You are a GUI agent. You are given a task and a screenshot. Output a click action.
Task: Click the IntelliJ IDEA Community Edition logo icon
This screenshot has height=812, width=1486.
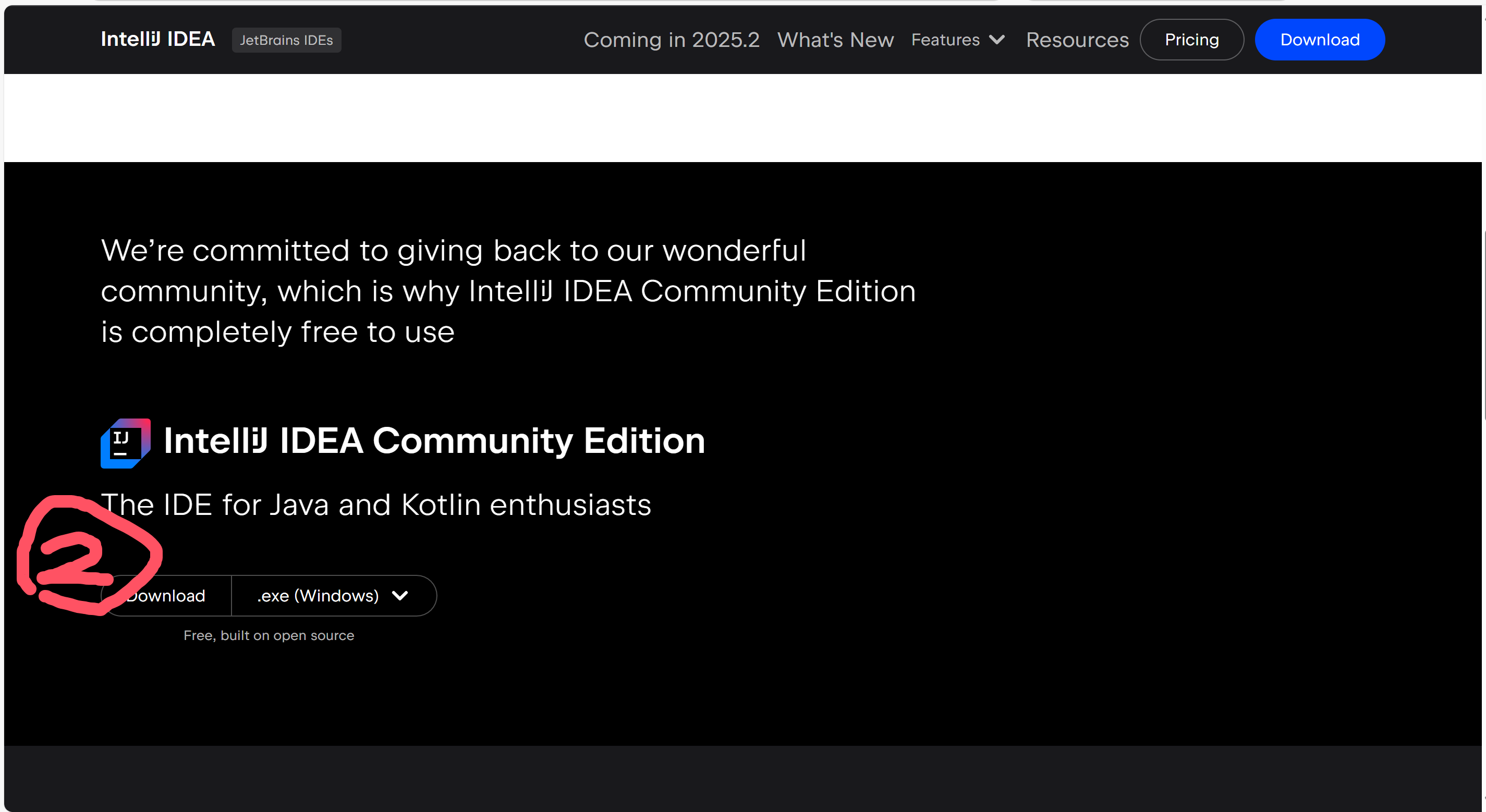tap(125, 443)
